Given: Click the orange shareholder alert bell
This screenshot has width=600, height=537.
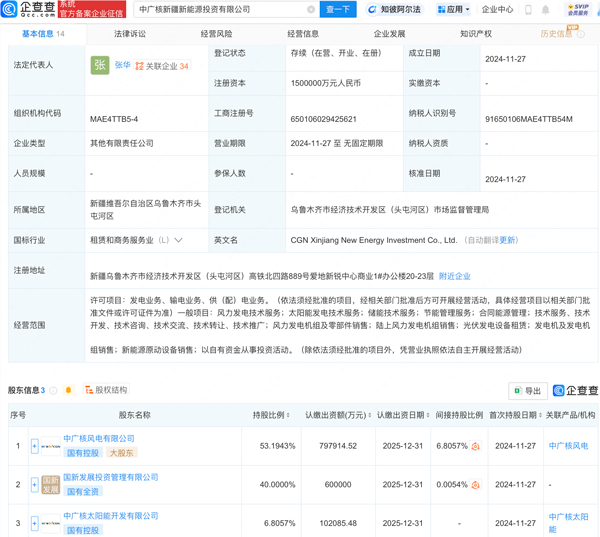Looking at the screenshot, I should tap(68, 390).
